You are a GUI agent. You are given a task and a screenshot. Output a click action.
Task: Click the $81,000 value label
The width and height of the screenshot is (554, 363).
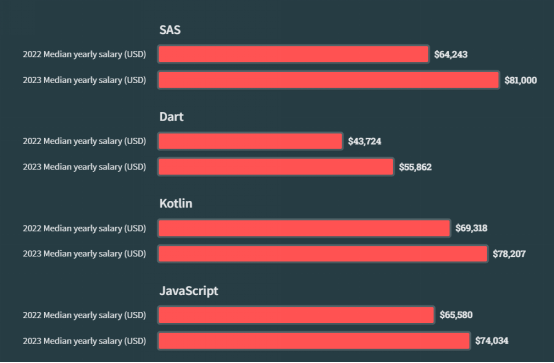[520, 80]
